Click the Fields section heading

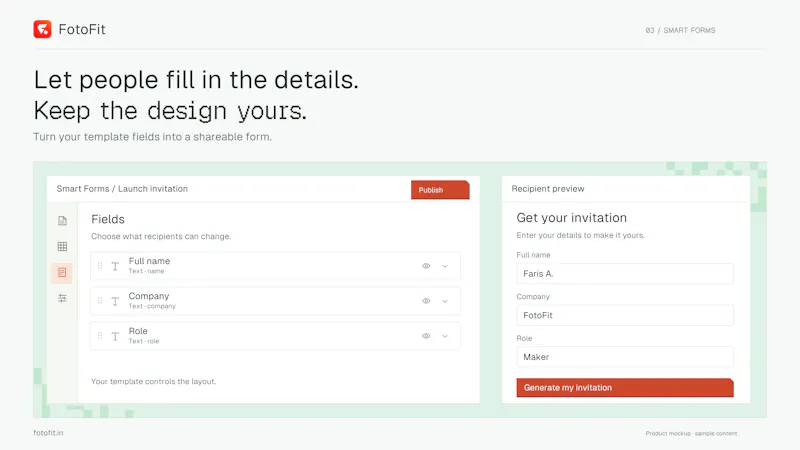(108, 219)
